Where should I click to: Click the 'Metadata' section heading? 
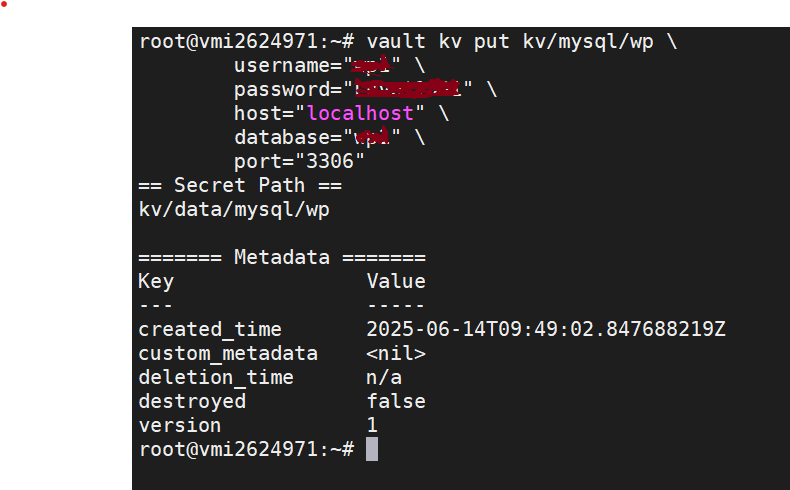click(282, 257)
